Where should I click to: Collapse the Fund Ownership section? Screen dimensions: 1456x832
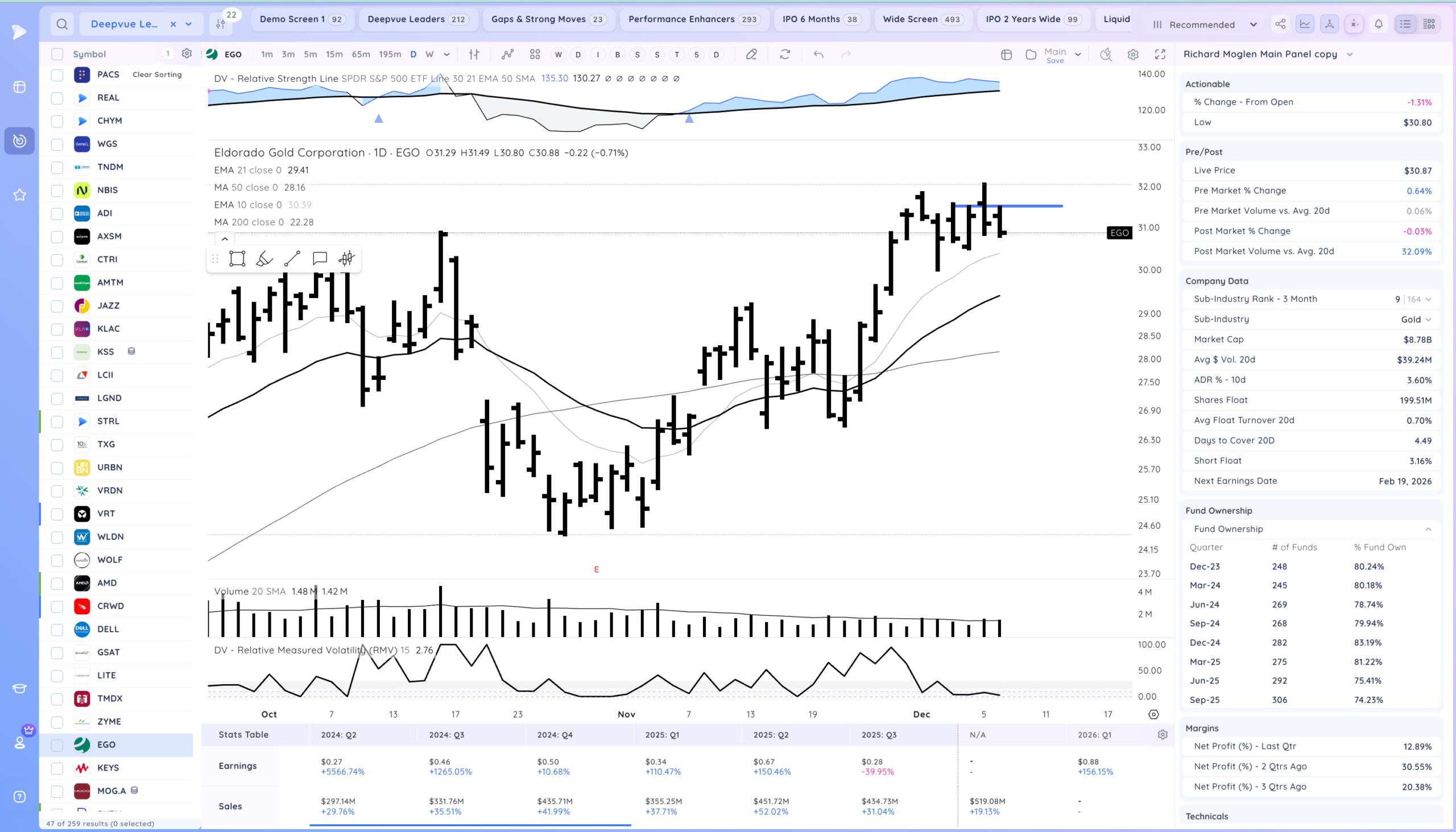click(1428, 529)
